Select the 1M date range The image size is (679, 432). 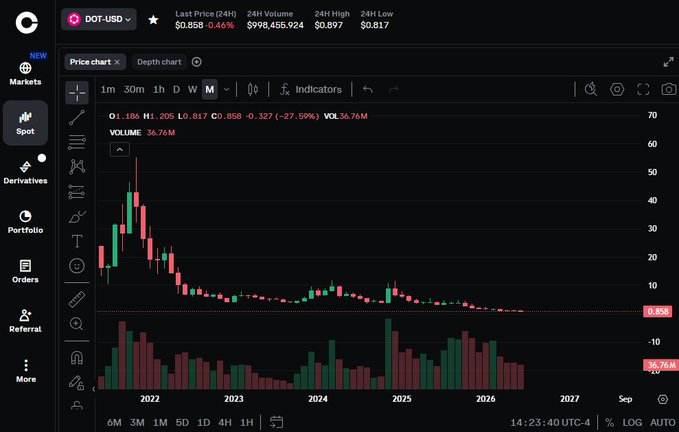tap(160, 422)
